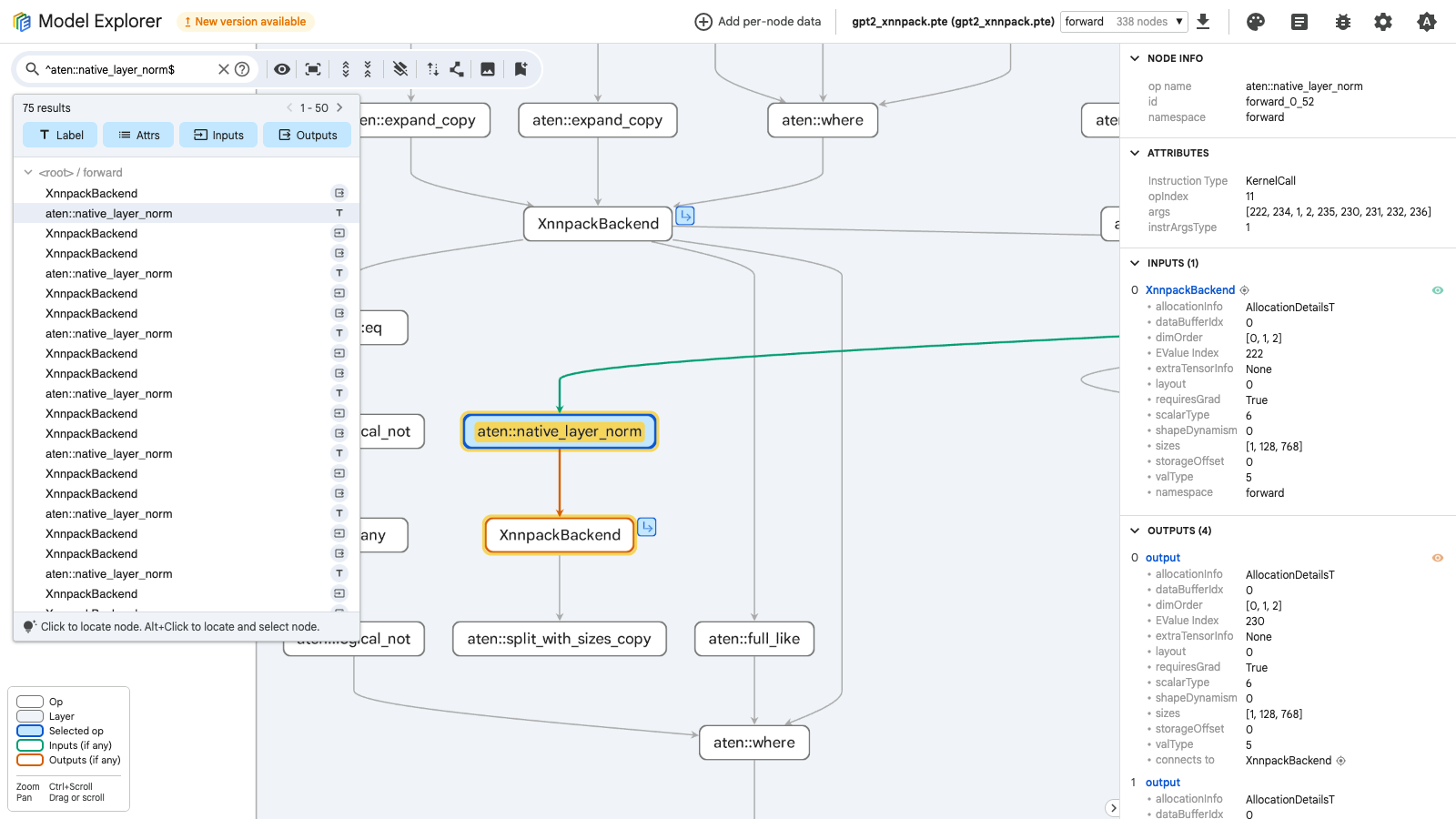
Task: Open the forward 338 nodes graph dropdown
Action: (x=1124, y=21)
